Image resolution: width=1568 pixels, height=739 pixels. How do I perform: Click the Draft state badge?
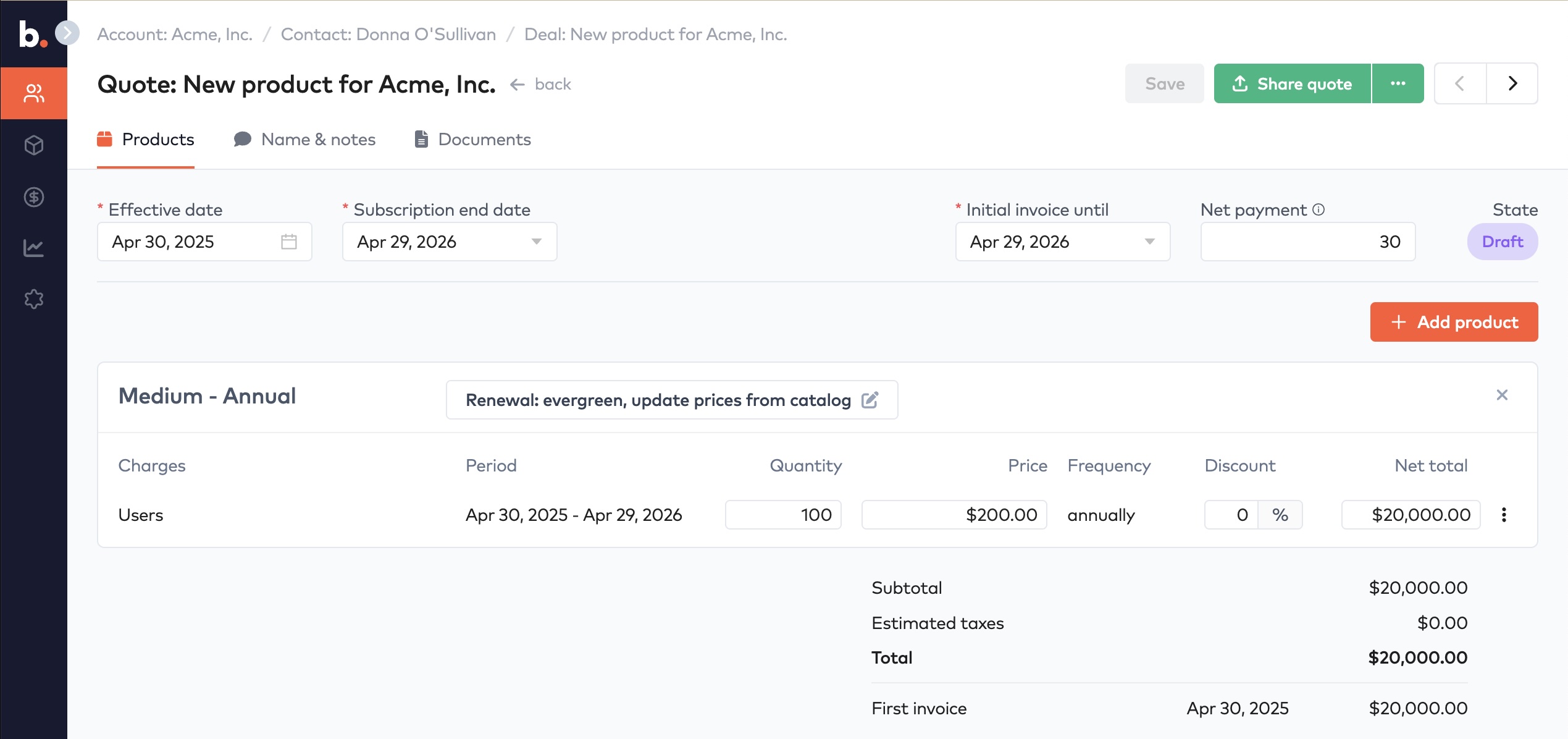[x=1503, y=242]
